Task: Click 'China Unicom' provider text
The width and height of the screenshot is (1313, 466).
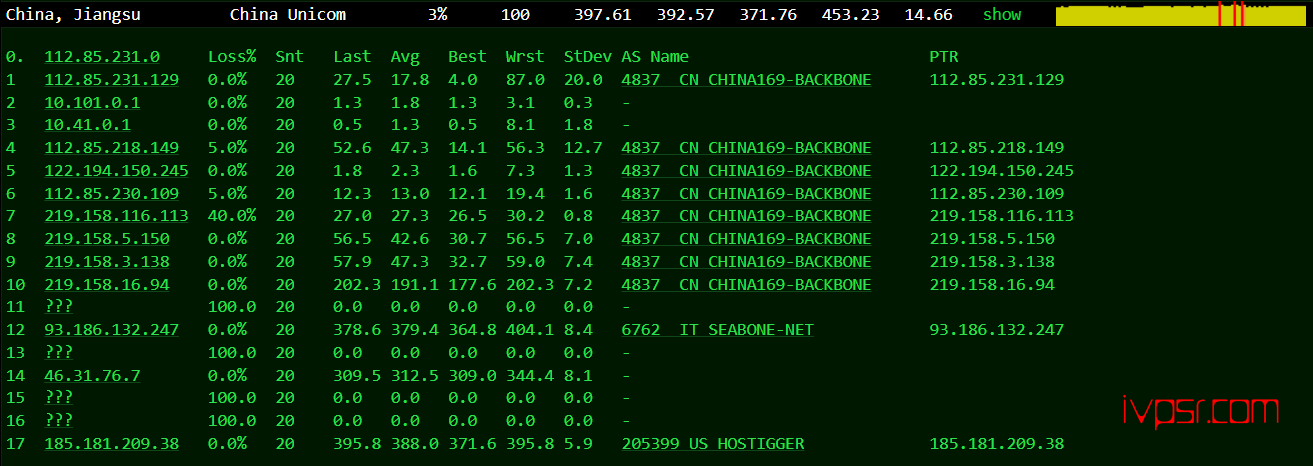Action: (x=288, y=14)
